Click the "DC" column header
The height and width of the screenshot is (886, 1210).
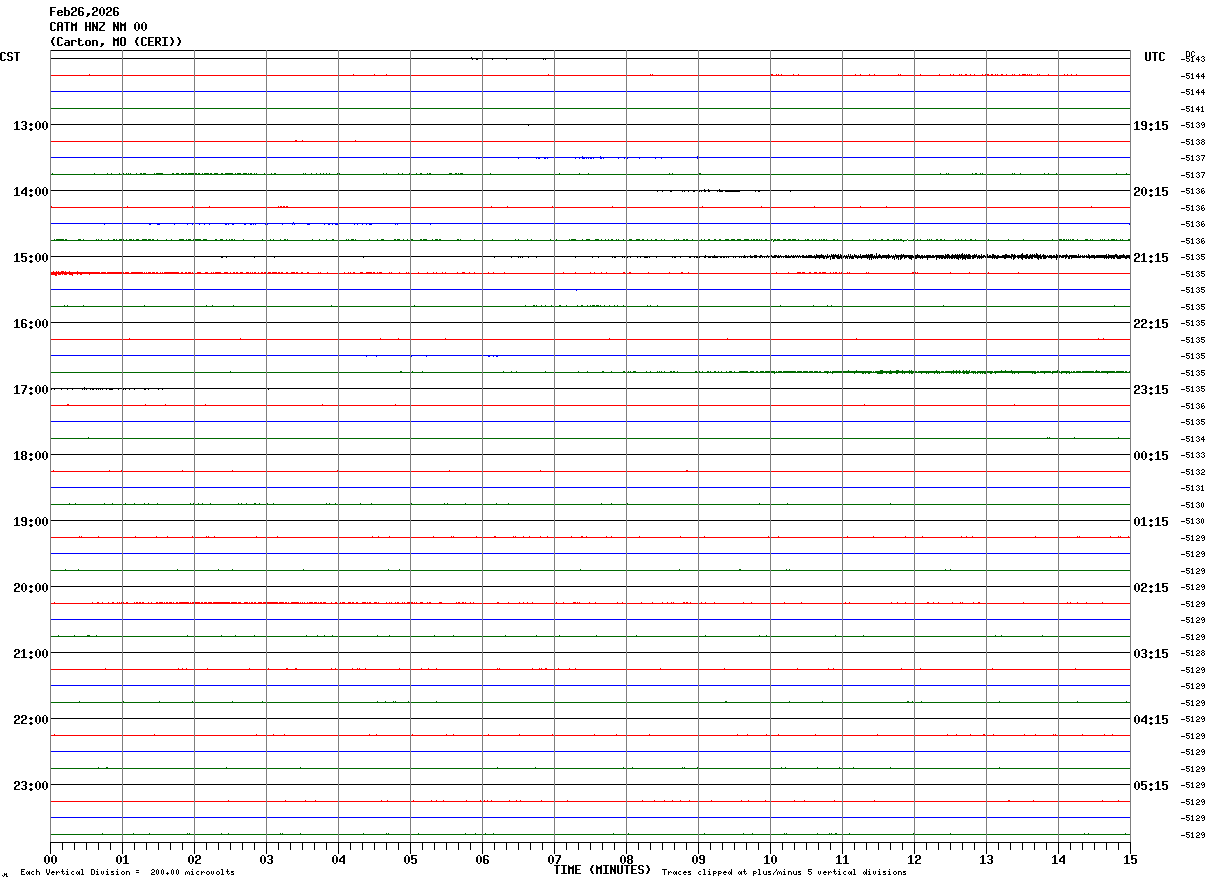pyautogui.click(x=1190, y=54)
